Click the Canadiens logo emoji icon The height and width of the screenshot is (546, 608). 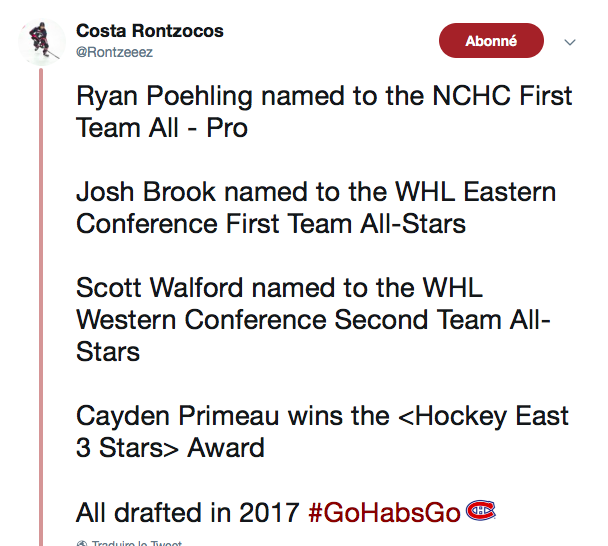480,510
